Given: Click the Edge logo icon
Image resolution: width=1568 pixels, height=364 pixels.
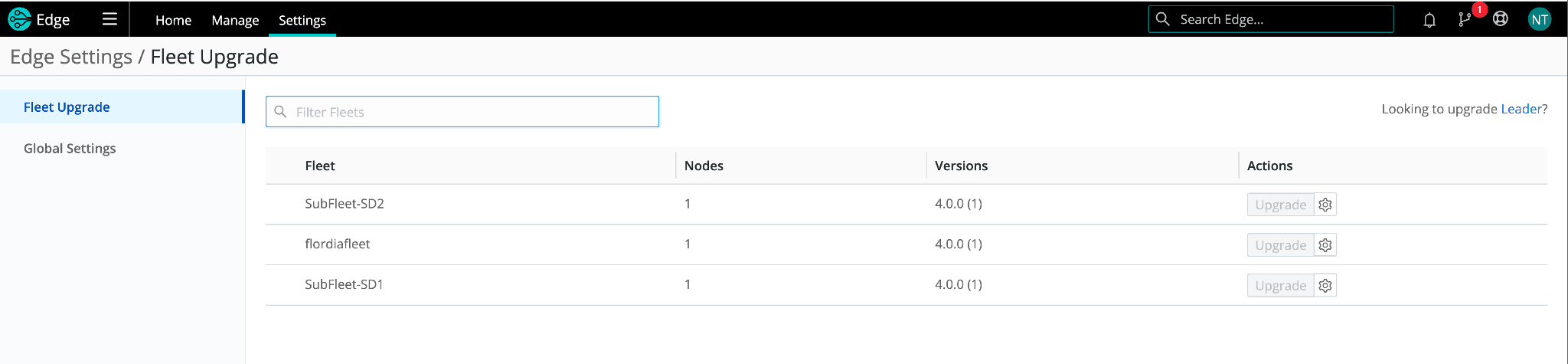Looking at the screenshot, I should 19,19.
